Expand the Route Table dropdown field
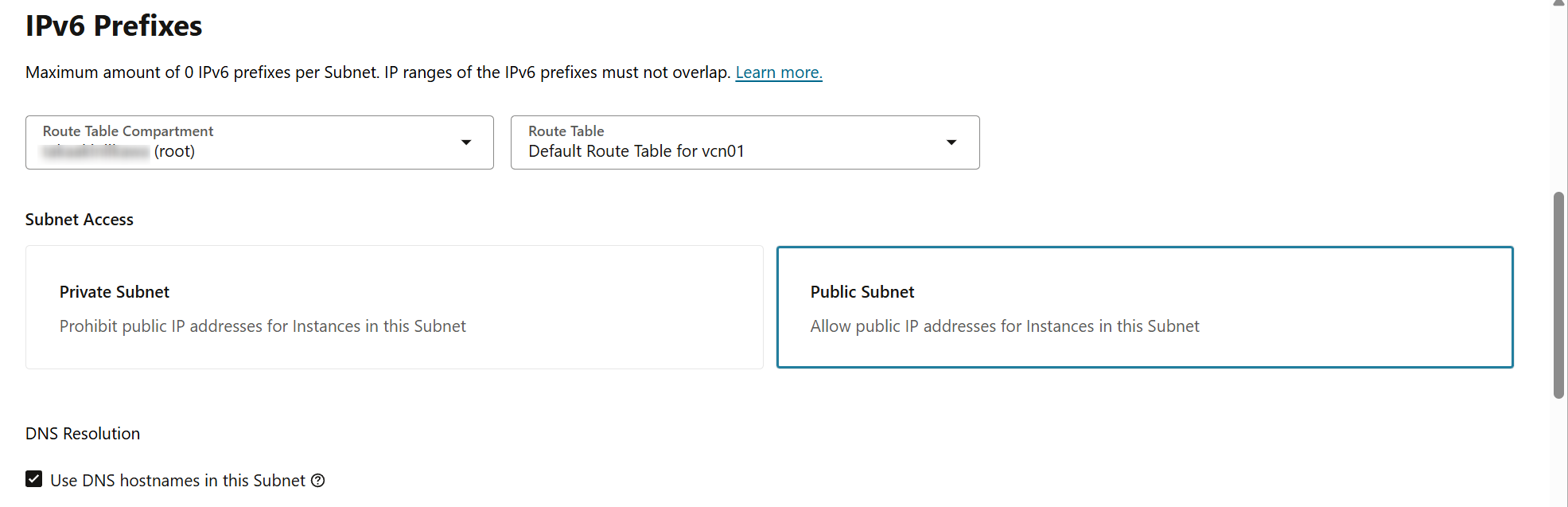This screenshot has height=507, width=1568. [745, 142]
